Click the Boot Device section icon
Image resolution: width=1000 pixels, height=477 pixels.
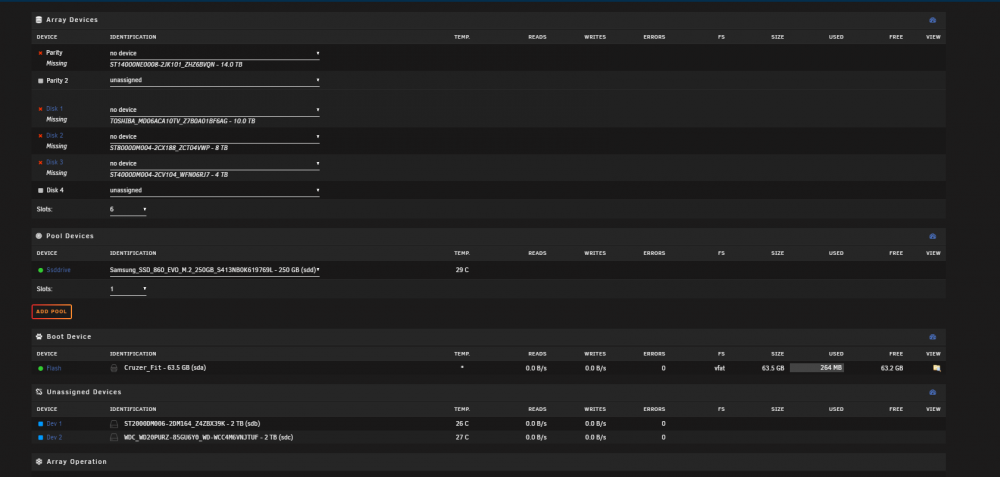[x=39, y=337]
